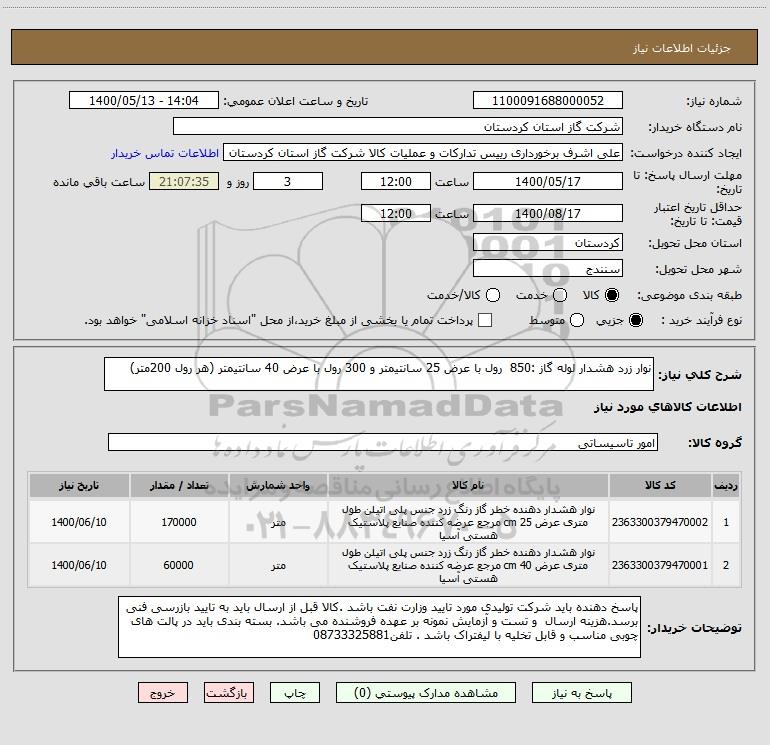The width and height of the screenshot is (770, 745).
Task: Click the شرح کلی نیاز description box
Action: coord(379,374)
